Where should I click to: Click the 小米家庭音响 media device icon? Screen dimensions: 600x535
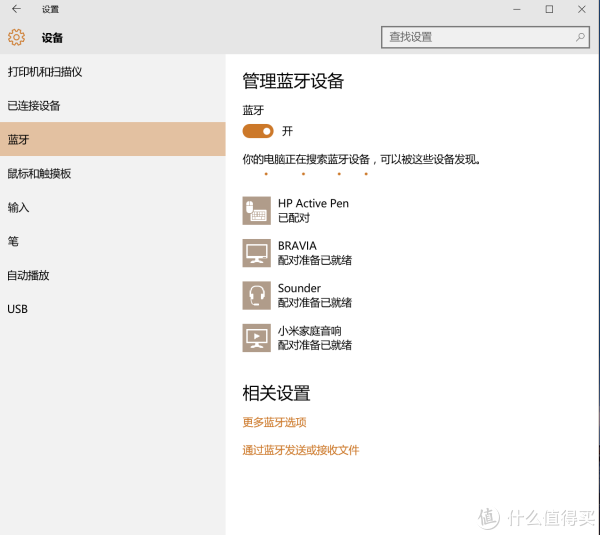tap(256, 338)
